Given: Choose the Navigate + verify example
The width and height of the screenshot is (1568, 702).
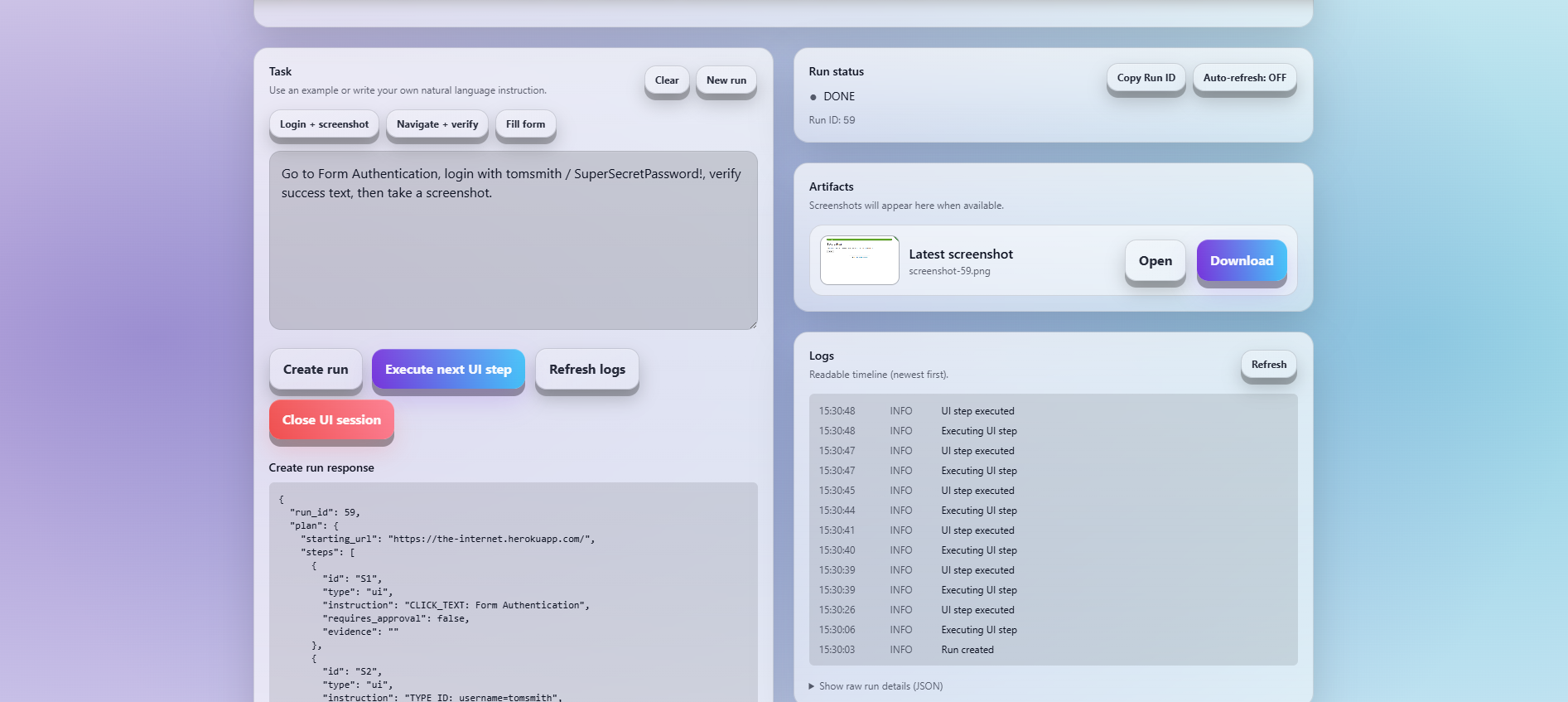Looking at the screenshot, I should coord(437,124).
